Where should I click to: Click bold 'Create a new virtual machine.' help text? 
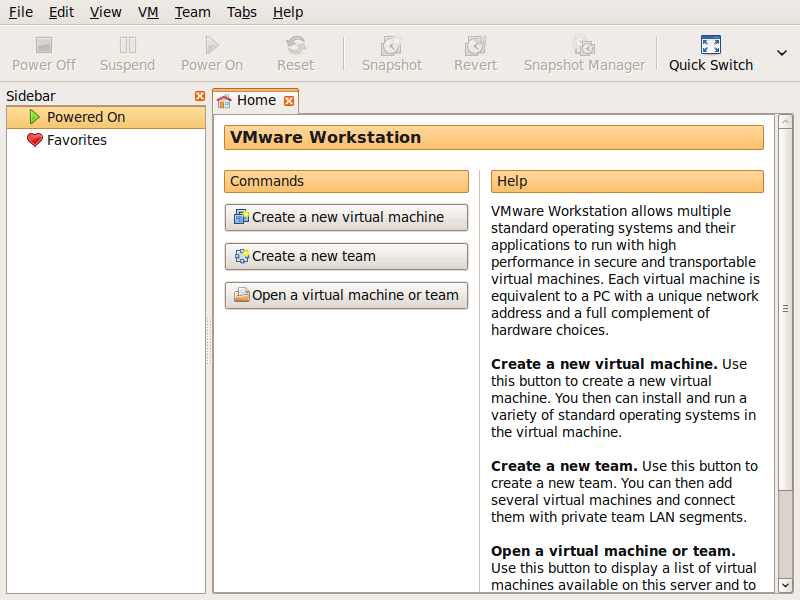[604, 364]
